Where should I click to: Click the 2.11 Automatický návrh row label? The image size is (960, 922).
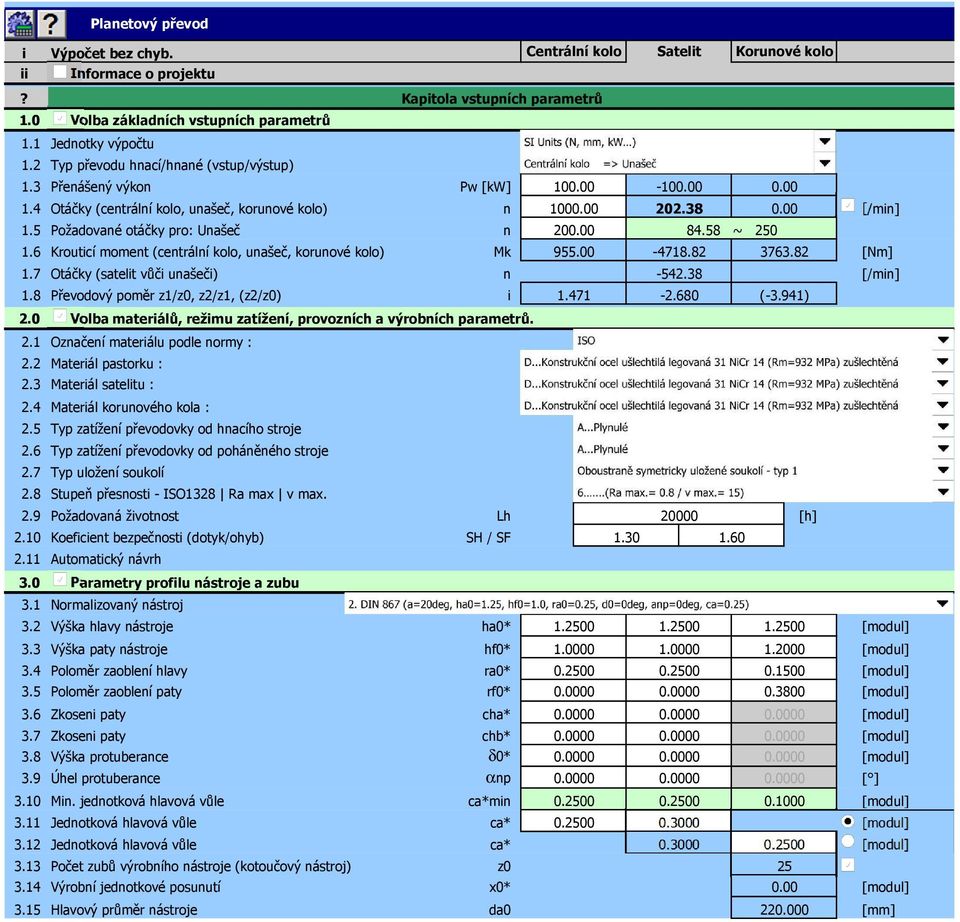click(105, 560)
